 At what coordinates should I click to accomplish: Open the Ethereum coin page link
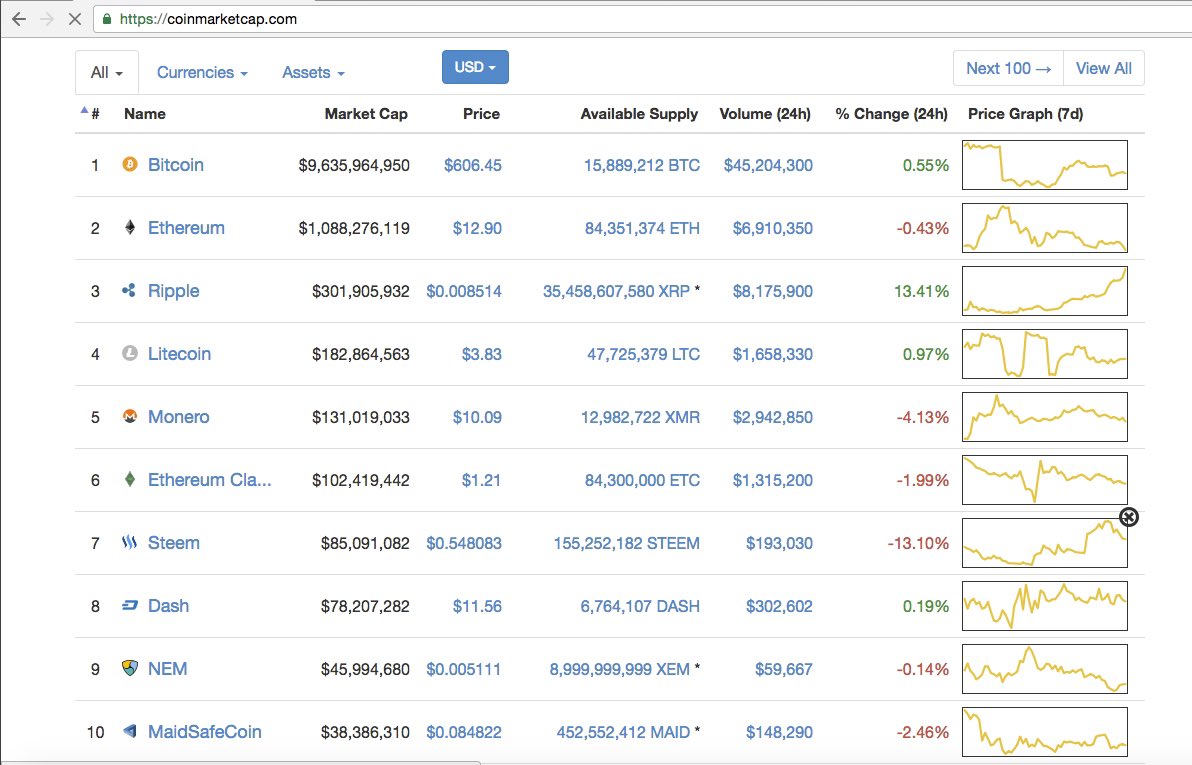tap(186, 228)
